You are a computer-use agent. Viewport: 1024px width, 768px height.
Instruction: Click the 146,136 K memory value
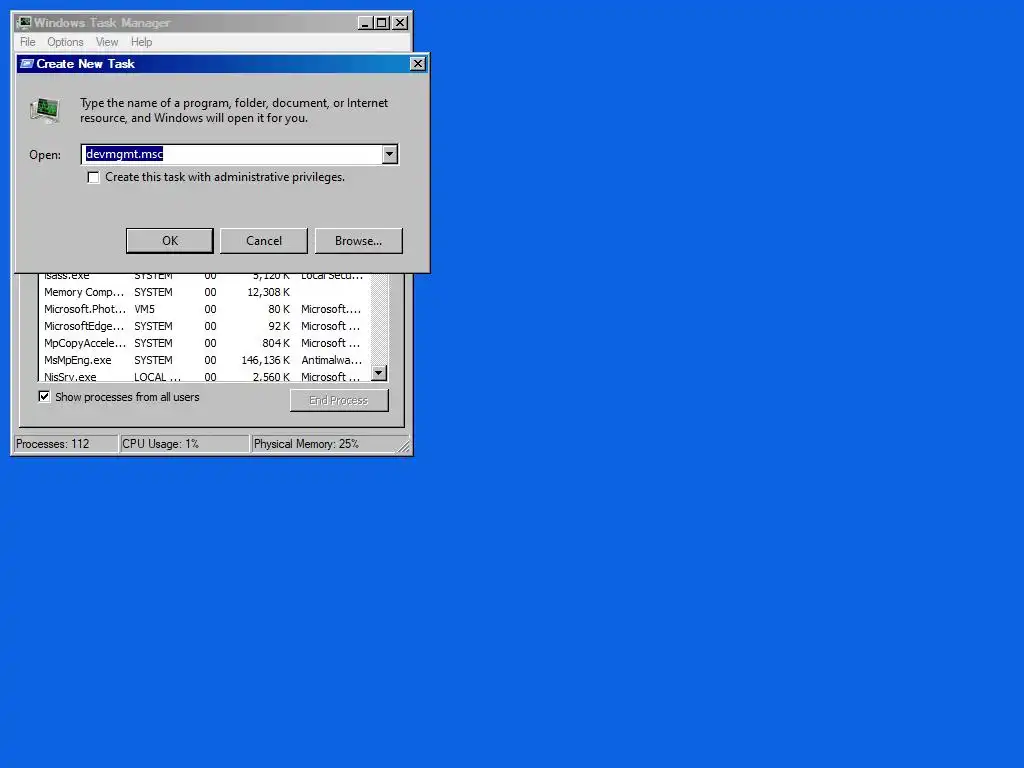pos(265,360)
